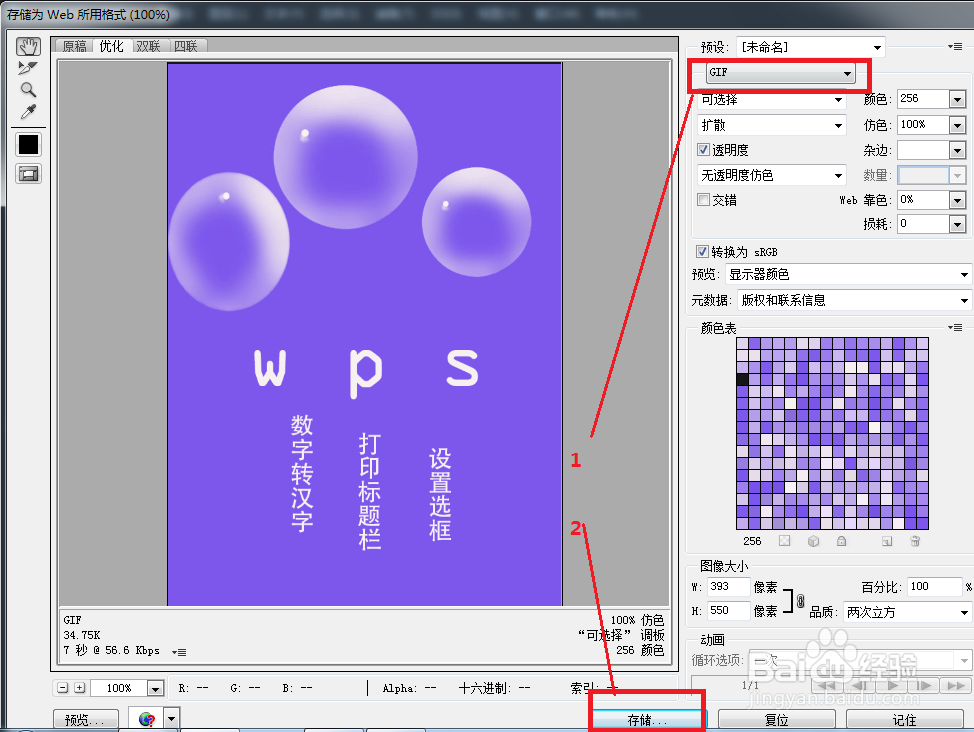
Task: Open the color table panel menu icon
Action: coord(955,327)
